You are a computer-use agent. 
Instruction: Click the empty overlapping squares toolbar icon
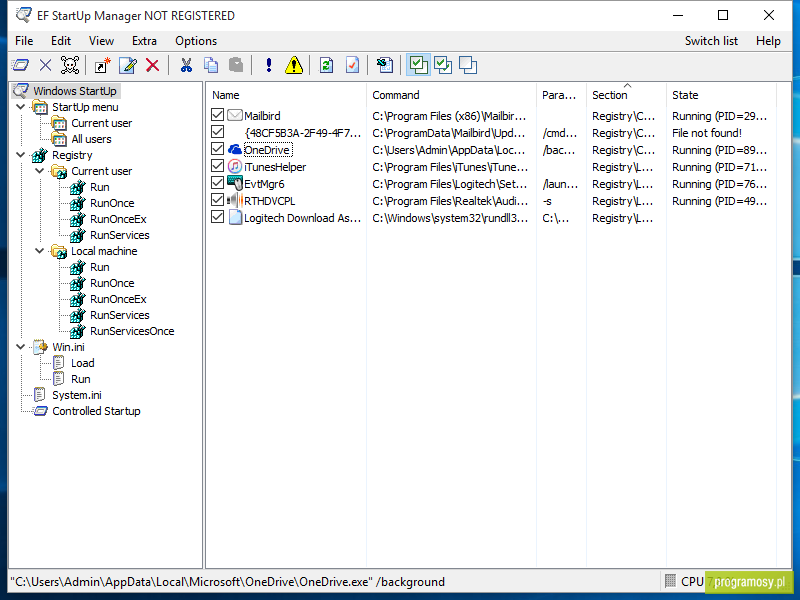tap(468, 65)
